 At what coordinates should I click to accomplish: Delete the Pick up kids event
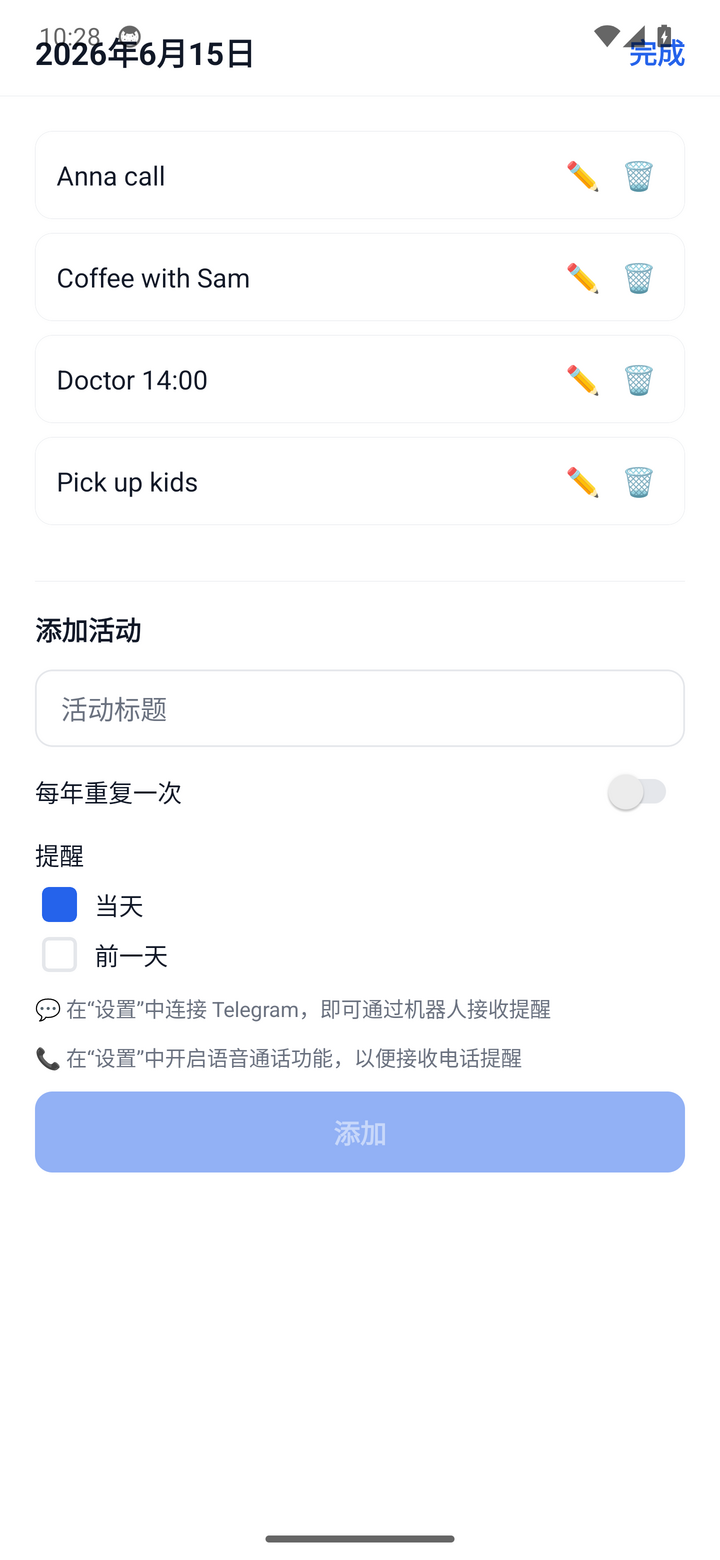click(x=639, y=482)
